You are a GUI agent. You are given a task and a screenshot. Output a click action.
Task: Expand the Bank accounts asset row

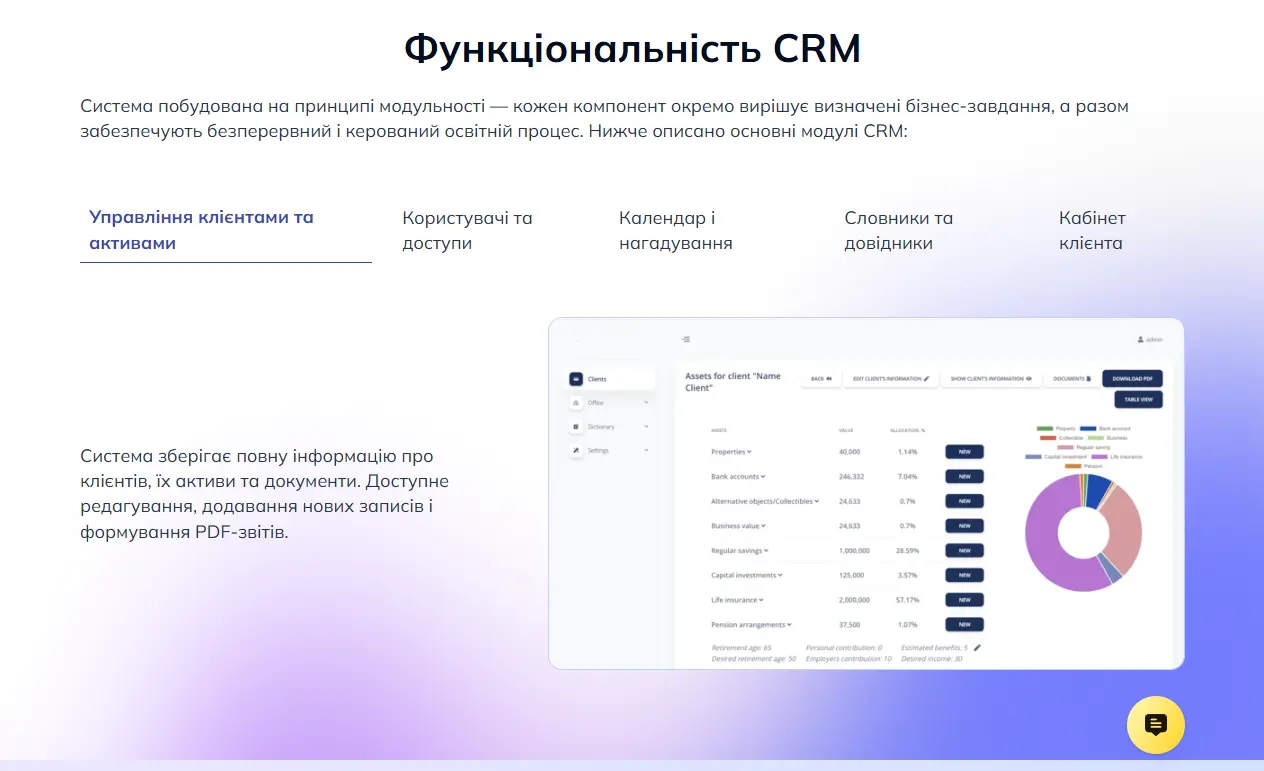point(762,477)
